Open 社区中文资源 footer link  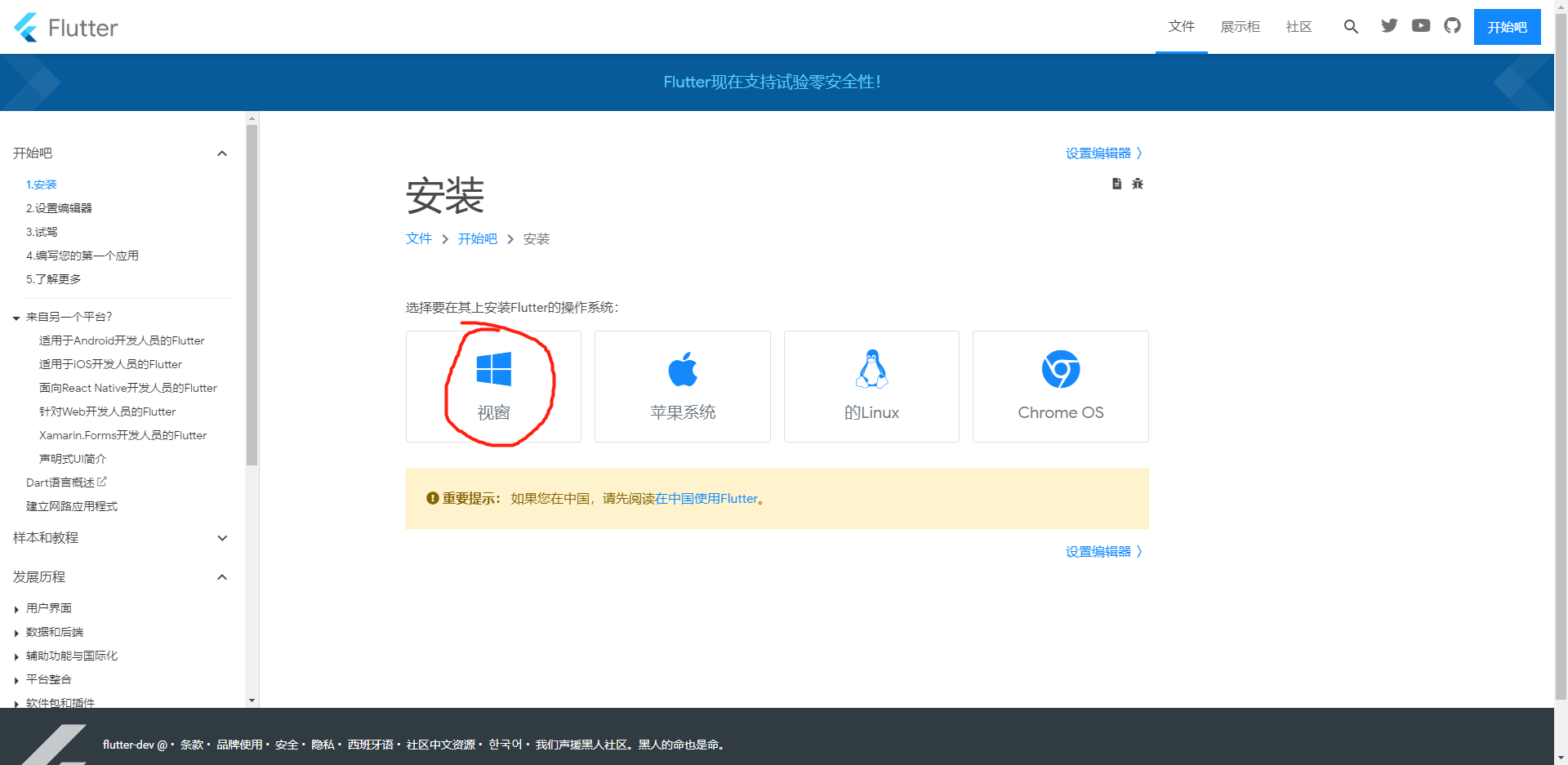pyautogui.click(x=441, y=745)
